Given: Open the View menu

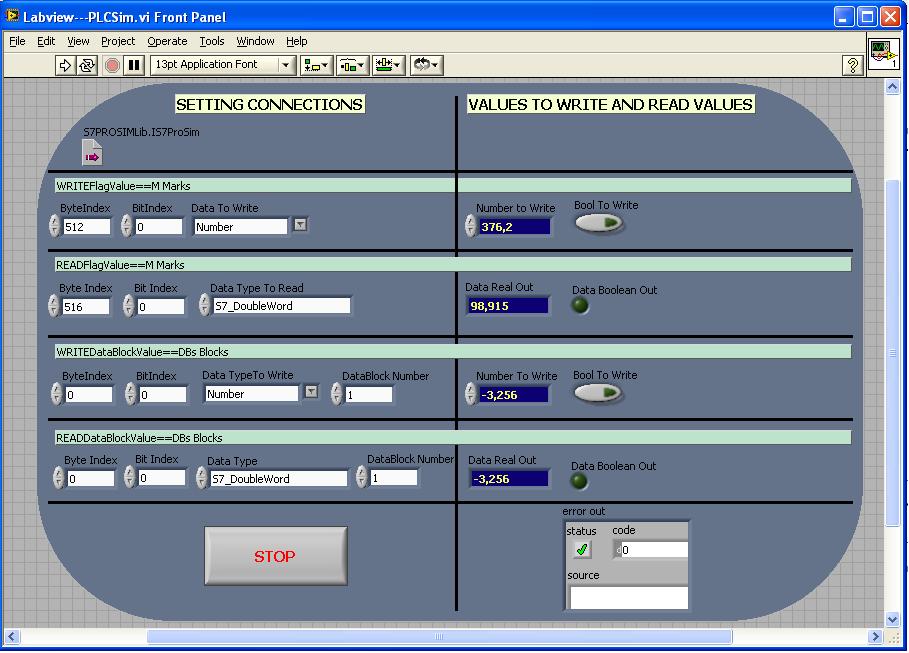Looking at the screenshot, I should click(x=78, y=41).
